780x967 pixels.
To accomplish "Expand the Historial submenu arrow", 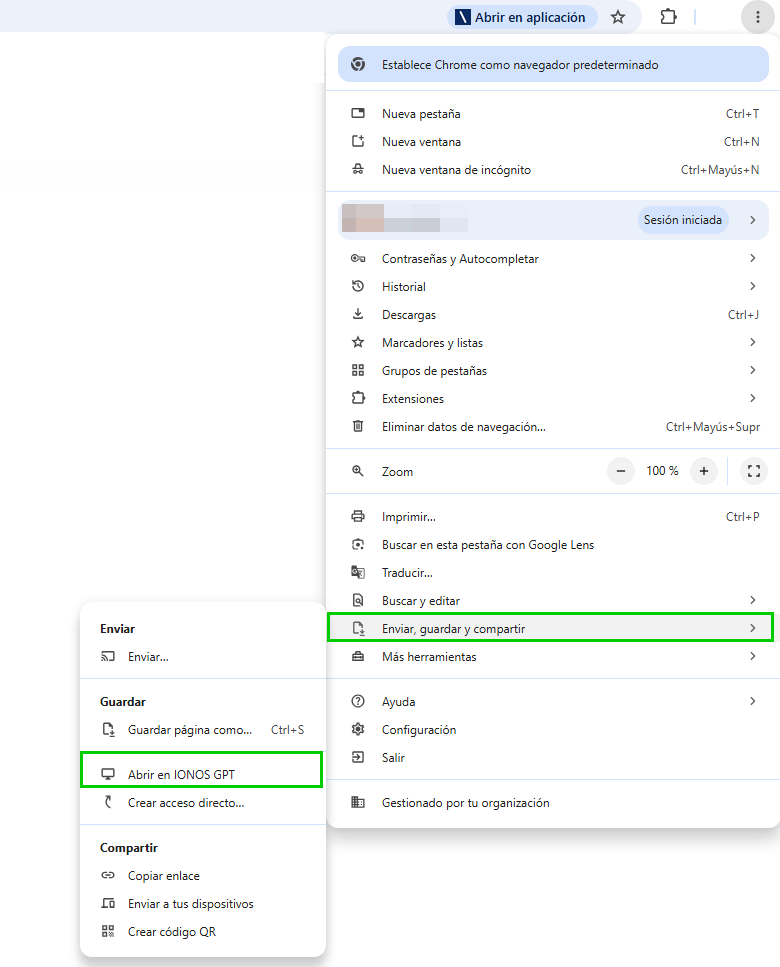I will 753,286.
